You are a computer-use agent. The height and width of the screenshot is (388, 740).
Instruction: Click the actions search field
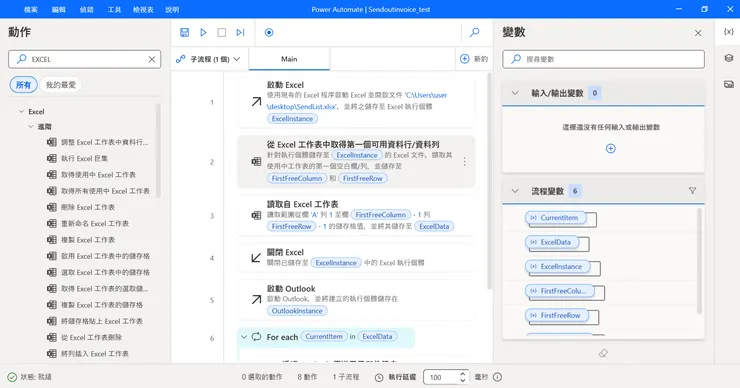pyautogui.click(x=84, y=59)
